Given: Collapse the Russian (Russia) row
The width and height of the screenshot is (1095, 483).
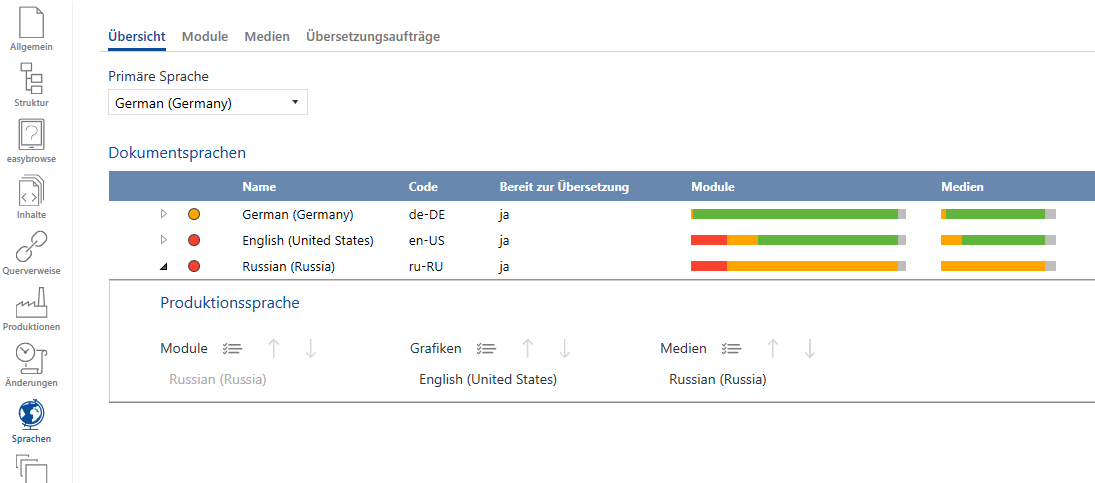Looking at the screenshot, I should coord(164,266).
